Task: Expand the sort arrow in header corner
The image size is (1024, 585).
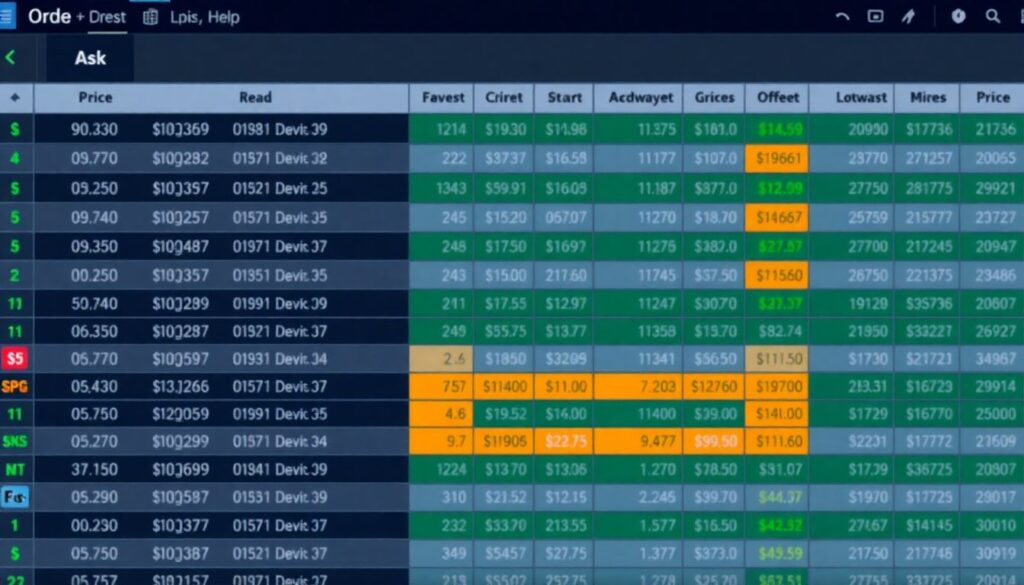Action: (15, 98)
